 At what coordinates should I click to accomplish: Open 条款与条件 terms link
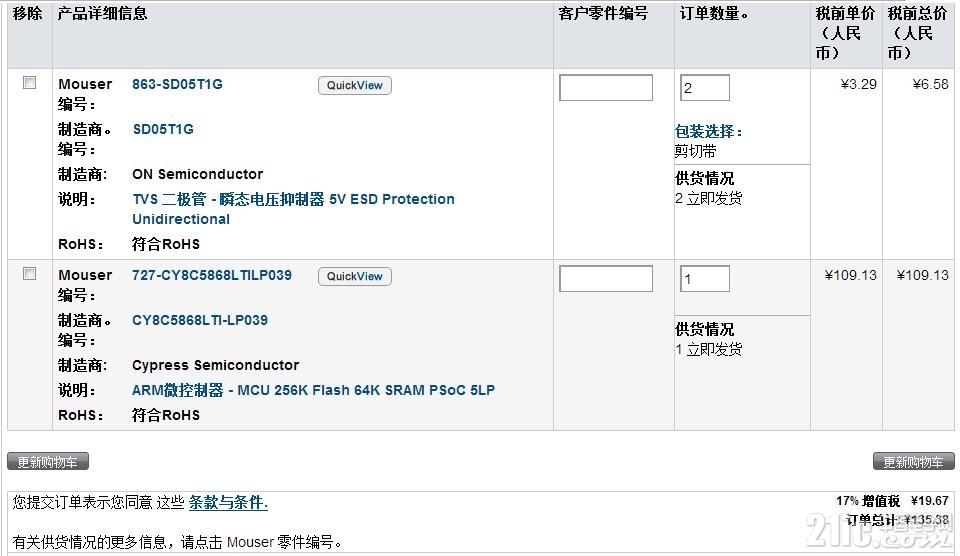[x=228, y=503]
